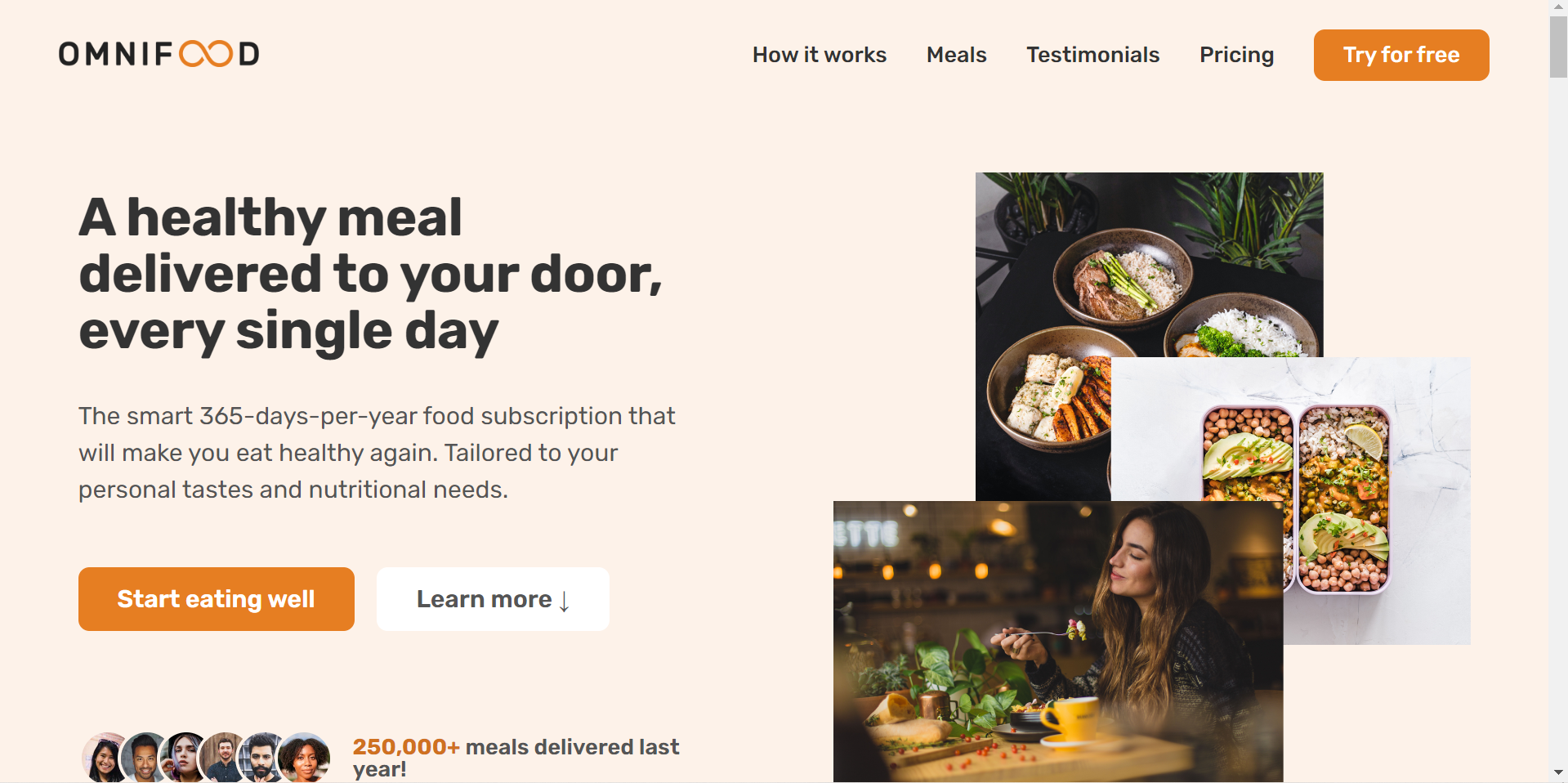Viewport: 1568px width, 783px height.
Task: Click the scrollbar up arrow
Action: click(1558, 7)
